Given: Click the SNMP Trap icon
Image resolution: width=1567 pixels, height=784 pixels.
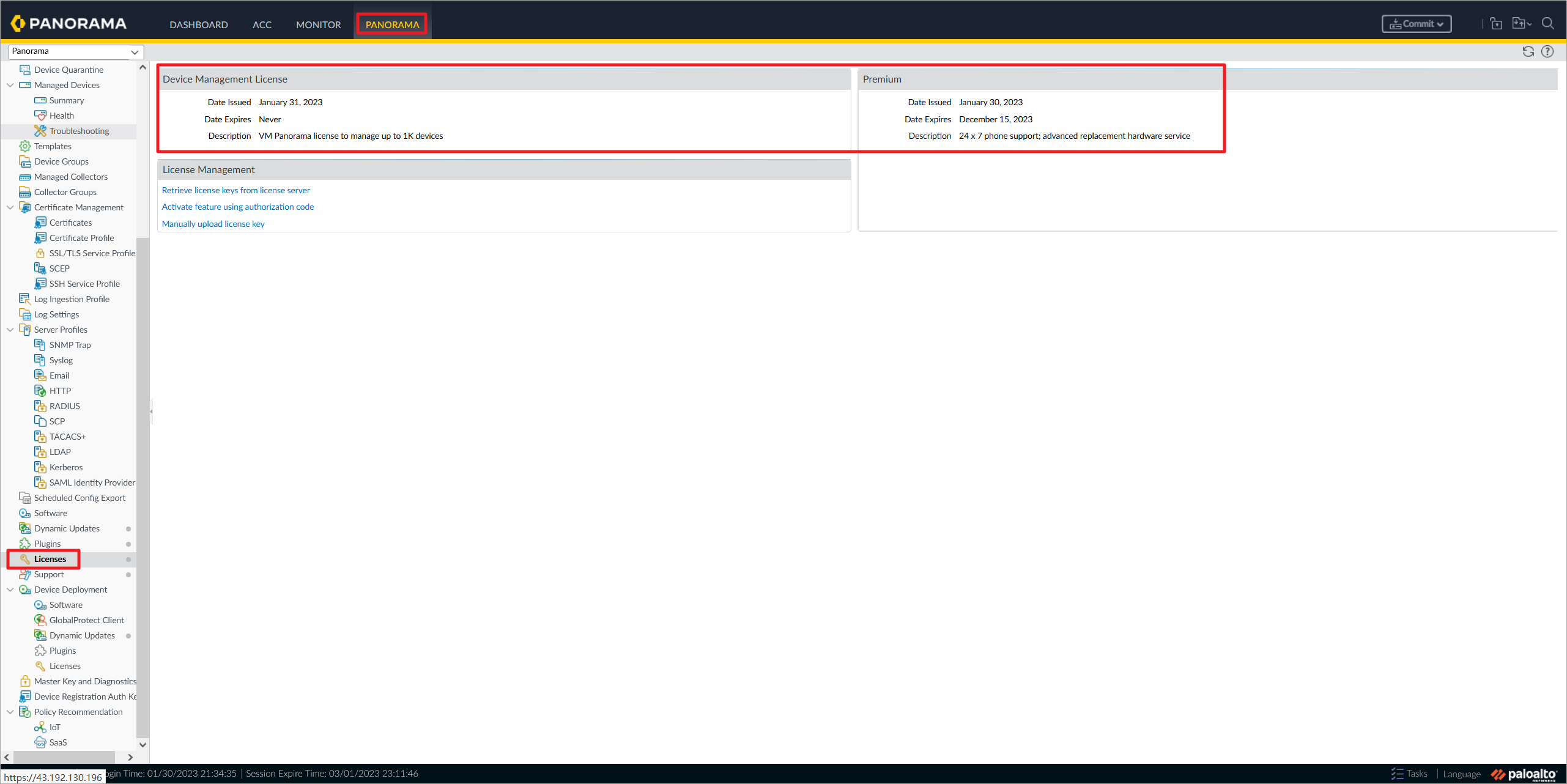Looking at the screenshot, I should click(x=40, y=345).
